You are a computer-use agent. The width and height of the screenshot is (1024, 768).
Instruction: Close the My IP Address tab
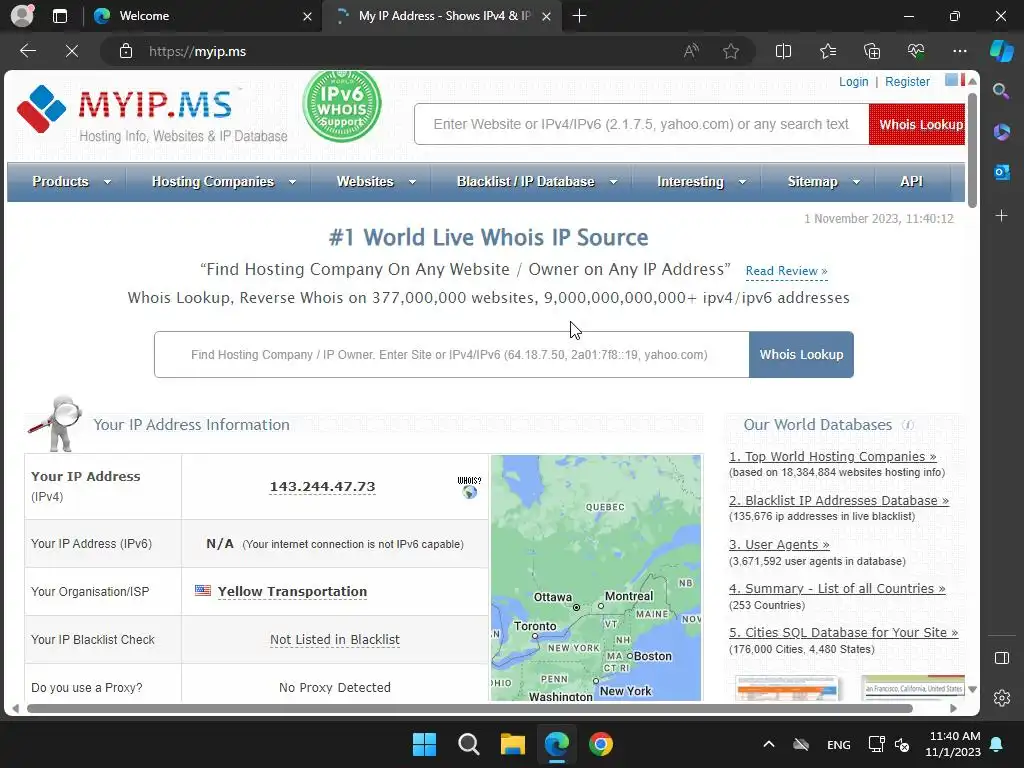(547, 16)
